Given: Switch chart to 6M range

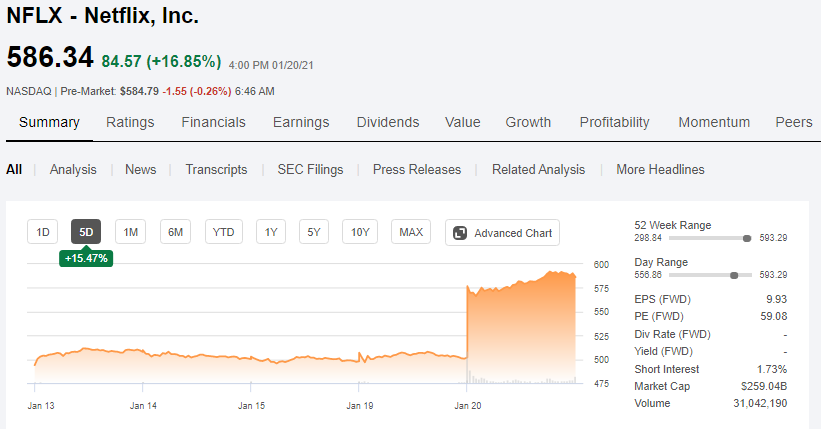Looking at the screenshot, I should pos(175,232).
